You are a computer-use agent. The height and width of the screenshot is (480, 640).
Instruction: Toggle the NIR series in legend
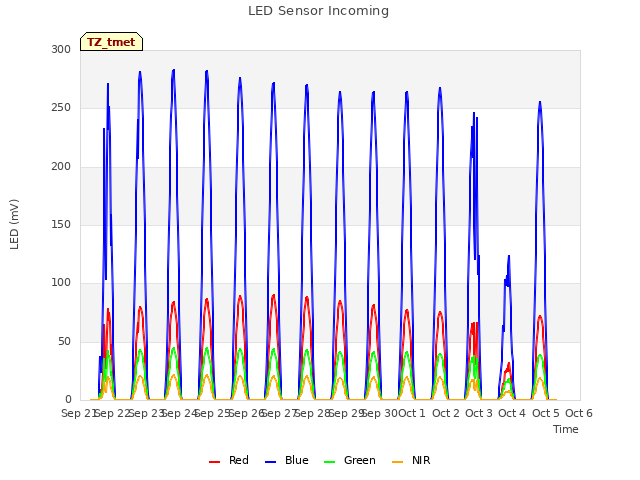click(x=411, y=460)
